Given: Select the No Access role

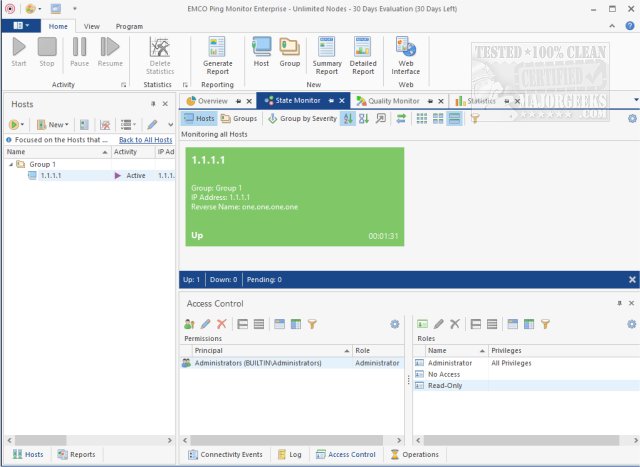Looking at the screenshot, I should coord(527,374).
